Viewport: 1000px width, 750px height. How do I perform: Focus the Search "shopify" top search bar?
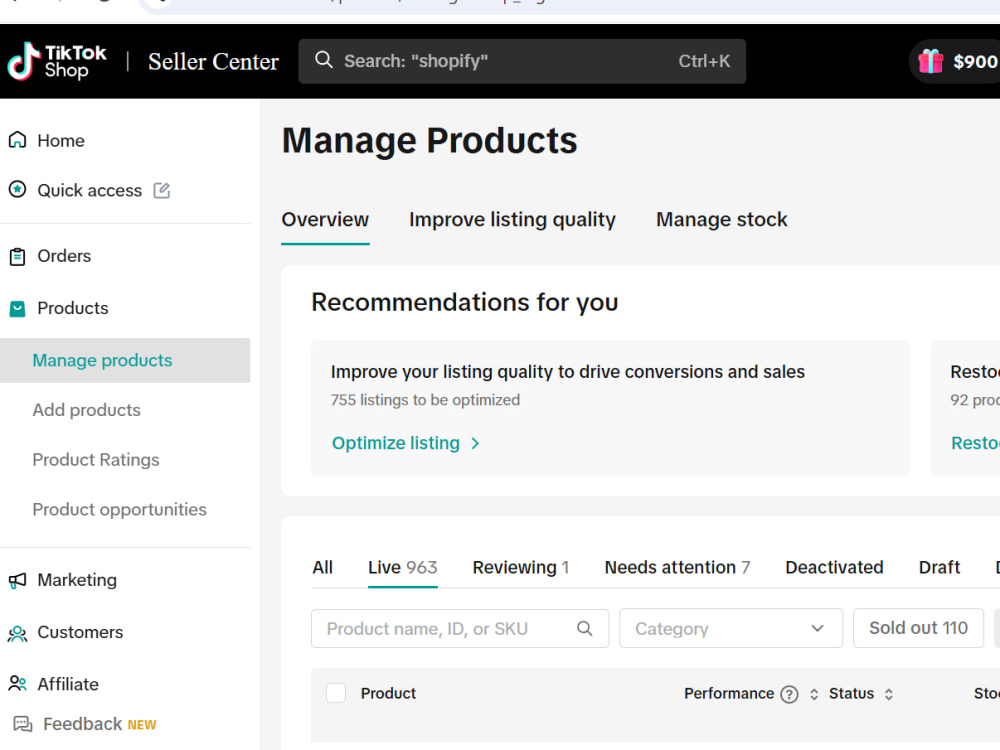[x=522, y=61]
